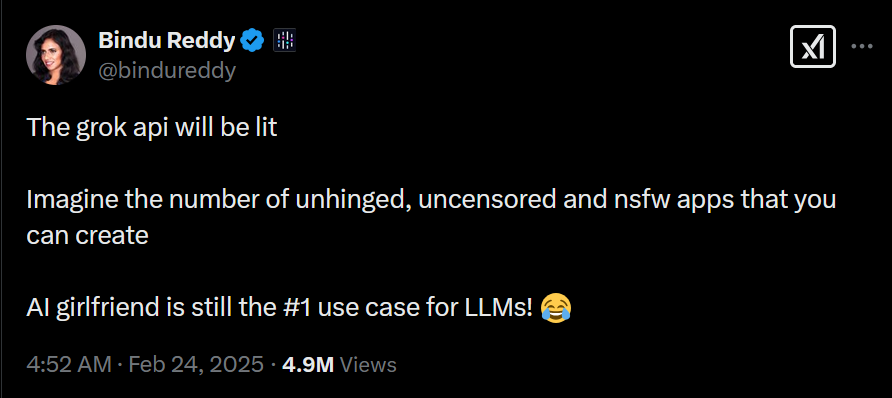The height and width of the screenshot is (398, 892).
Task: Select the "Imagine the number of unhinged" line
Action: (431, 200)
